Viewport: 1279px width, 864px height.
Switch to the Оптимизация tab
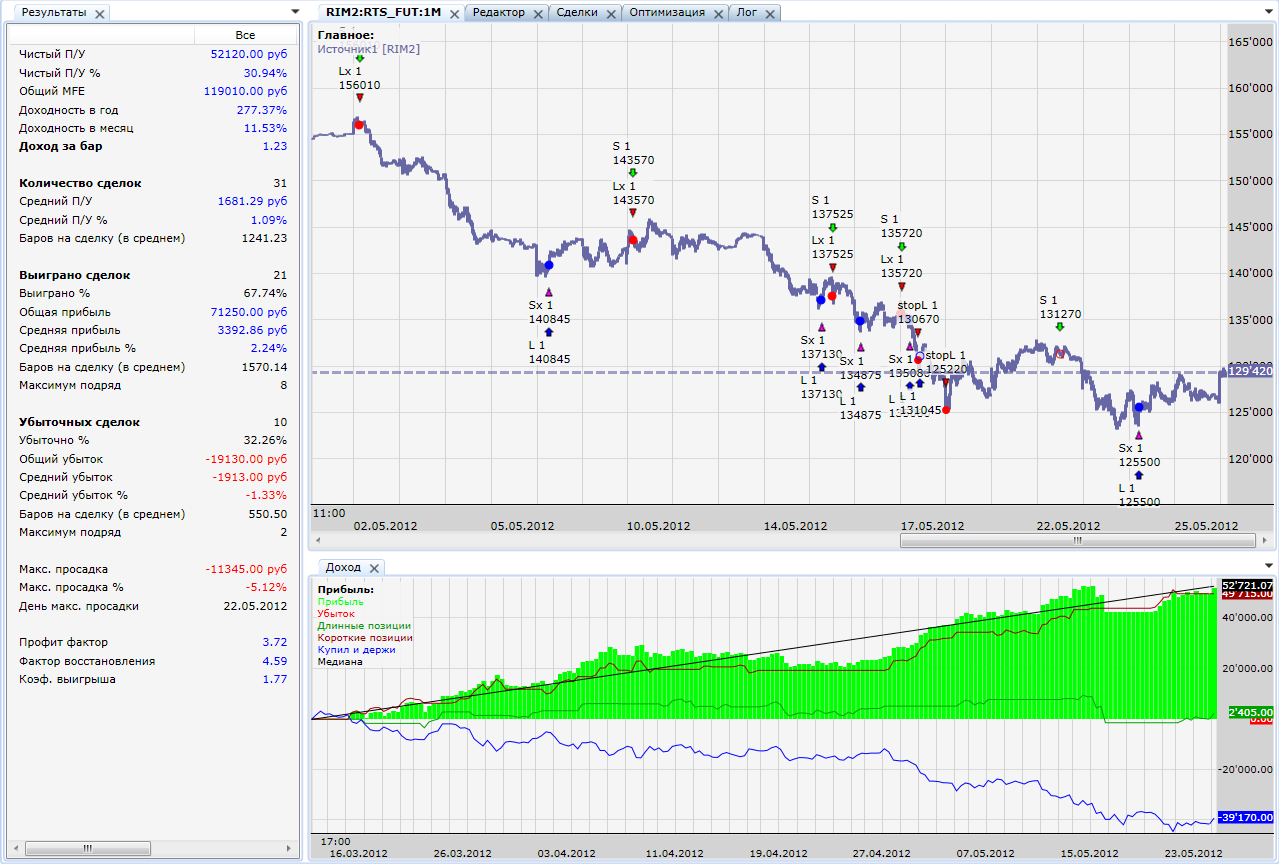tap(666, 13)
